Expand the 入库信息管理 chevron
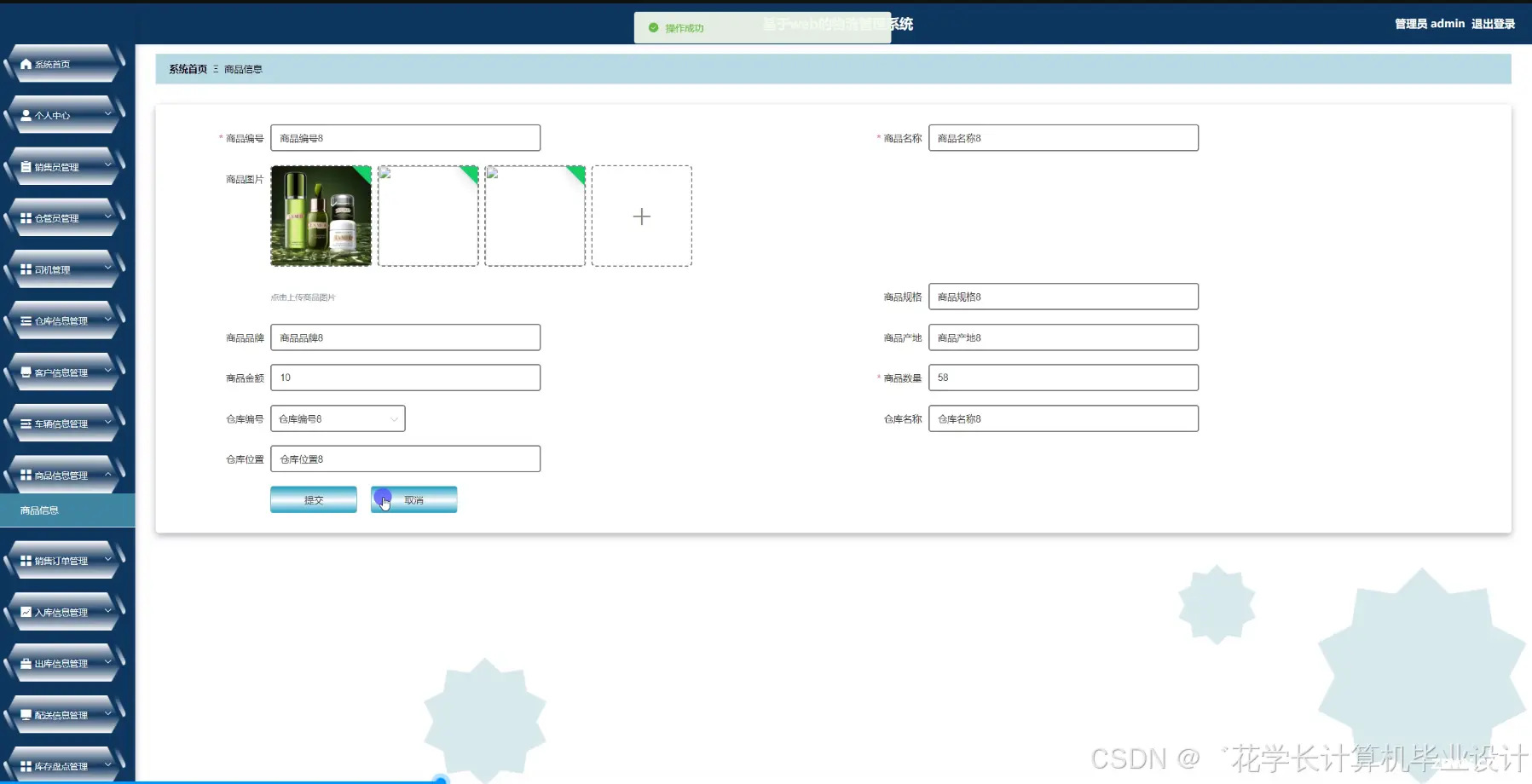This screenshot has height=784, width=1532. tap(108, 610)
